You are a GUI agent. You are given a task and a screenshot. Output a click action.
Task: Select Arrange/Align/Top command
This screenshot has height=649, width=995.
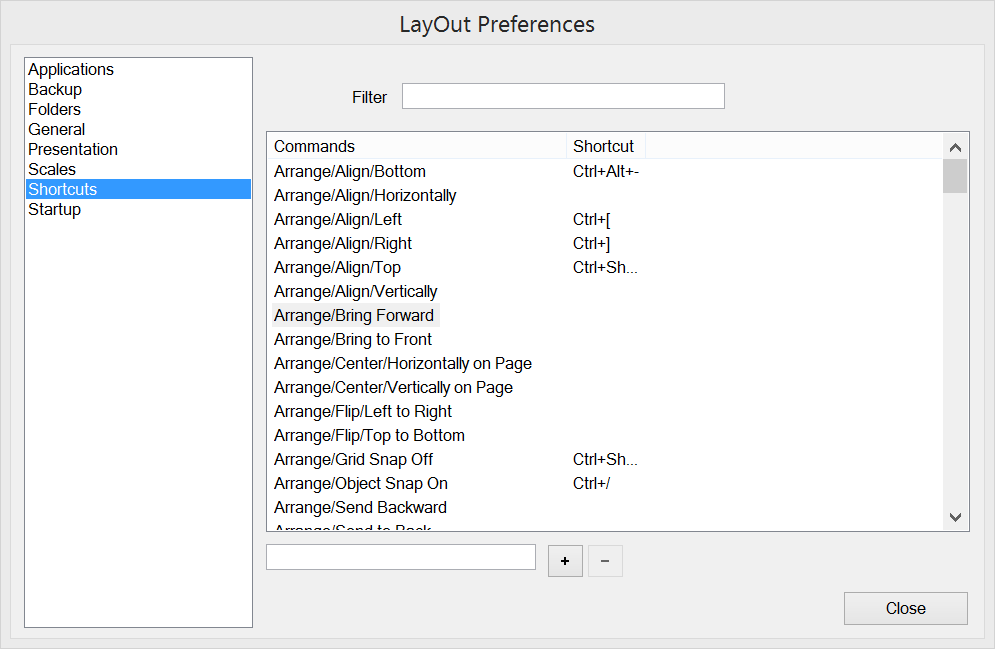(337, 268)
